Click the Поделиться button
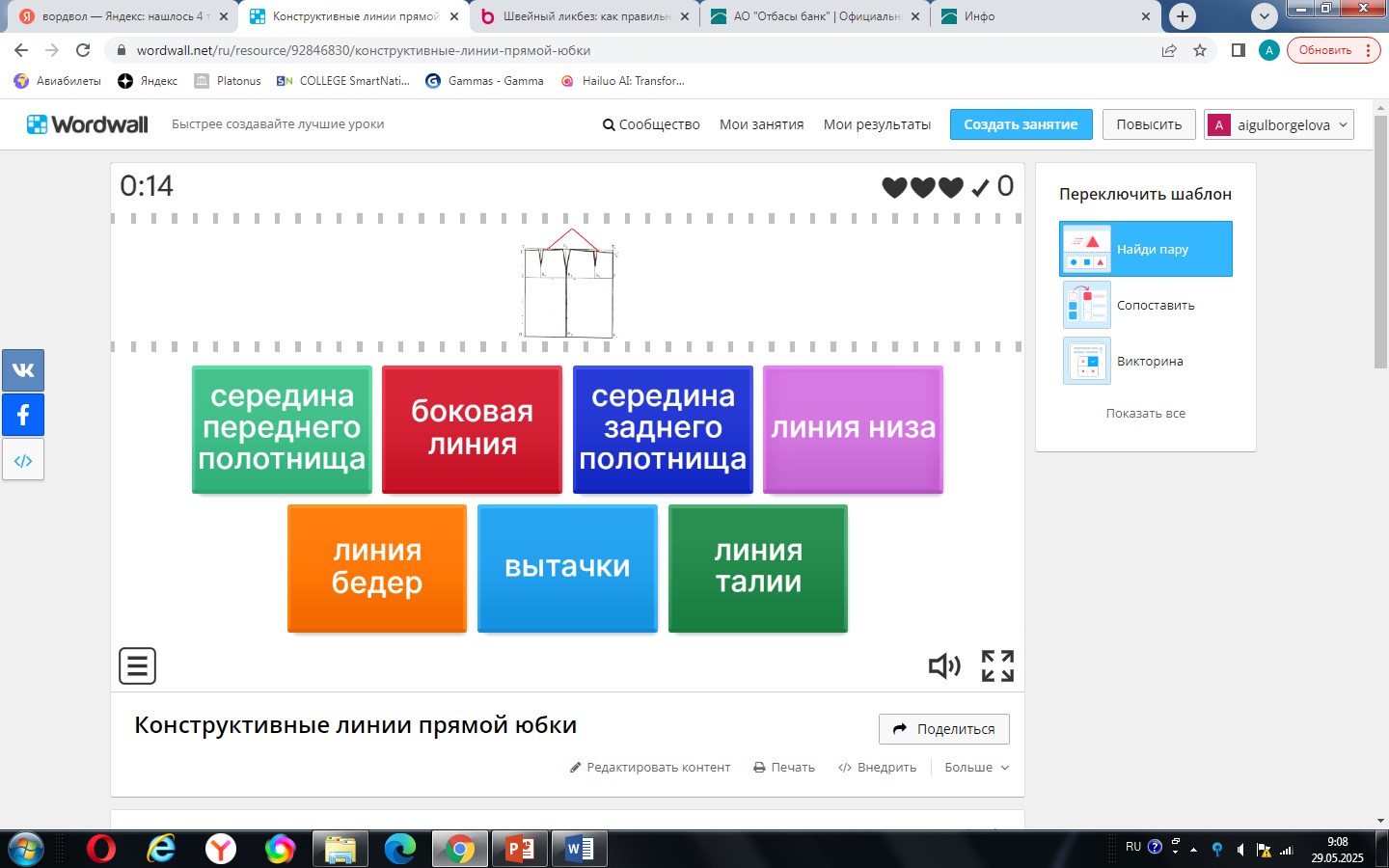The width and height of the screenshot is (1389, 868). (x=944, y=729)
